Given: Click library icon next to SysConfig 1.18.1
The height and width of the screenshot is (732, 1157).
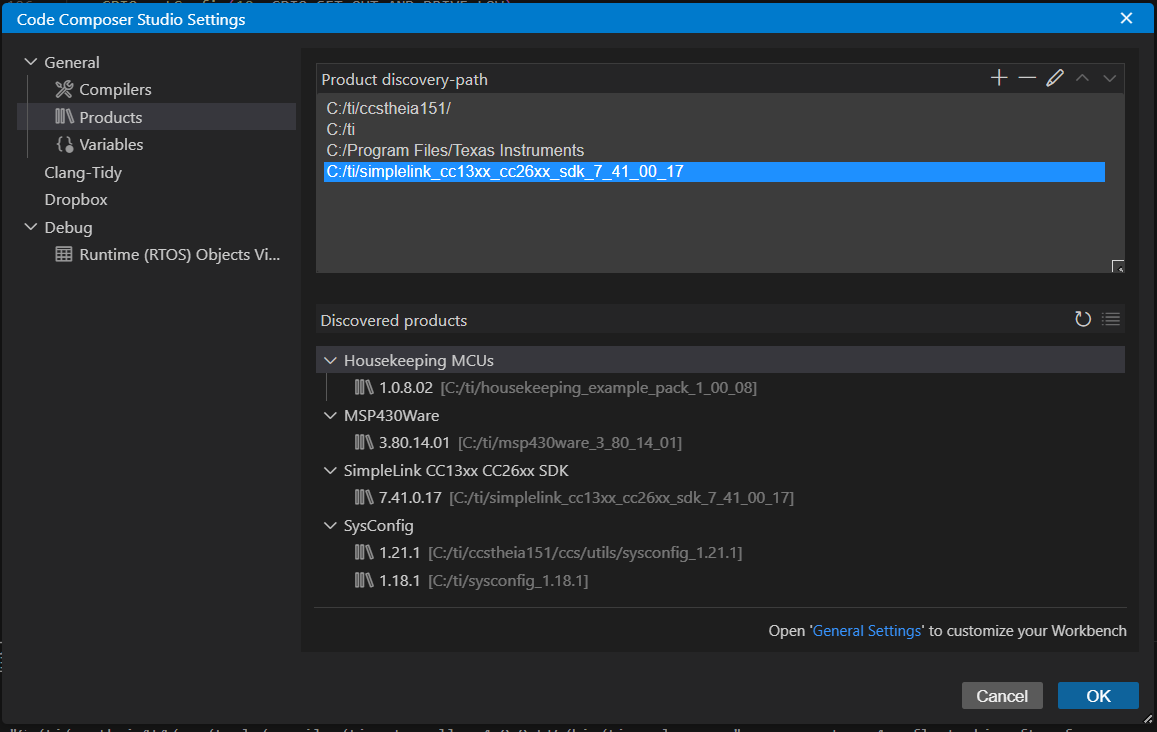Looking at the screenshot, I should tap(364, 580).
